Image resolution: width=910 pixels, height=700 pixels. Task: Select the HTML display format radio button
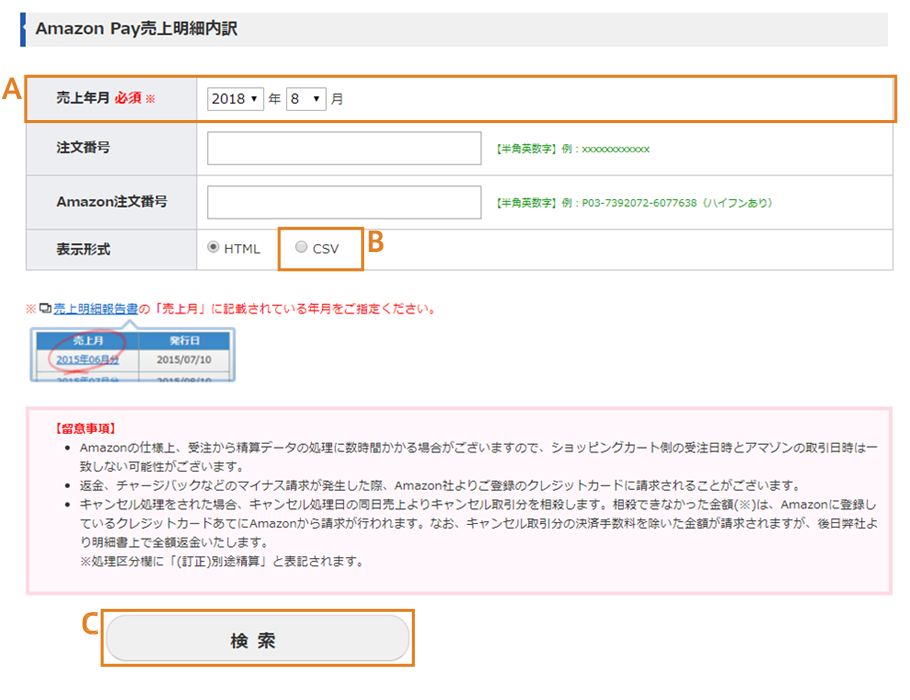[213, 247]
